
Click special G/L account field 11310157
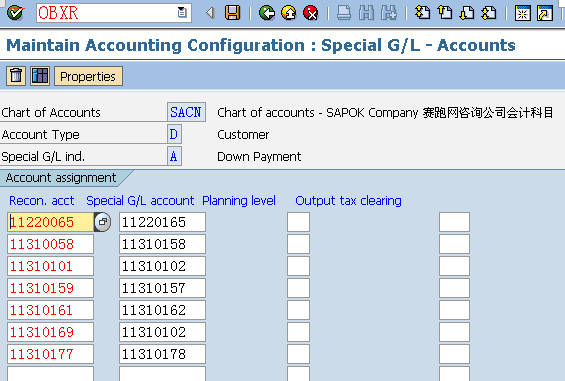(162, 288)
